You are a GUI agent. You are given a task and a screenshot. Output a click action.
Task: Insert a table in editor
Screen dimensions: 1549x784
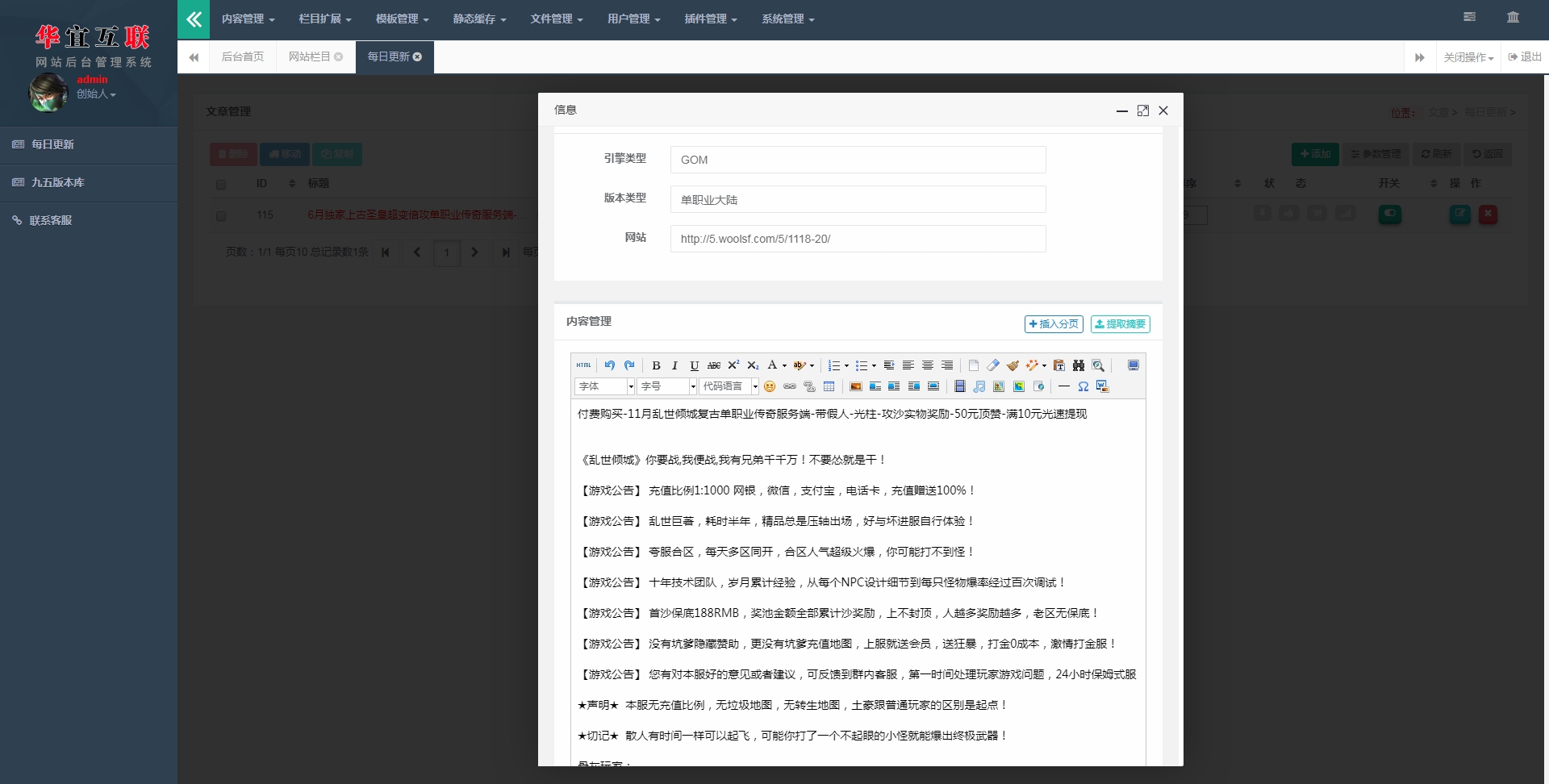(x=829, y=386)
